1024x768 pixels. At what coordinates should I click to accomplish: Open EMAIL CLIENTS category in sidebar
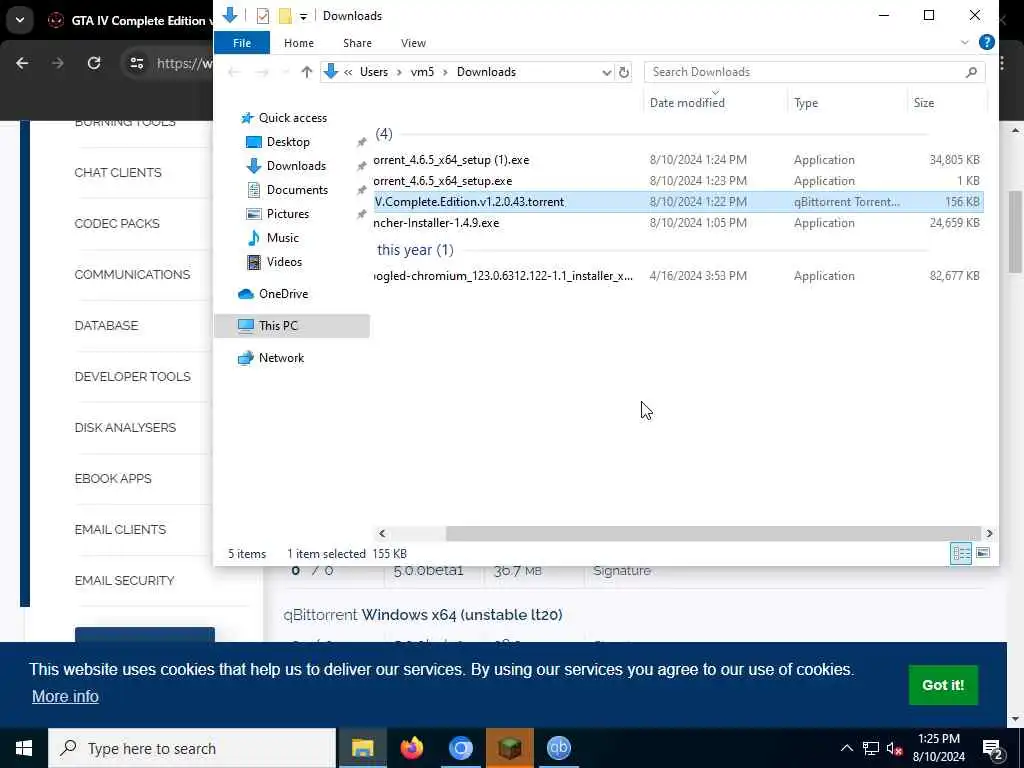pyautogui.click(x=120, y=529)
